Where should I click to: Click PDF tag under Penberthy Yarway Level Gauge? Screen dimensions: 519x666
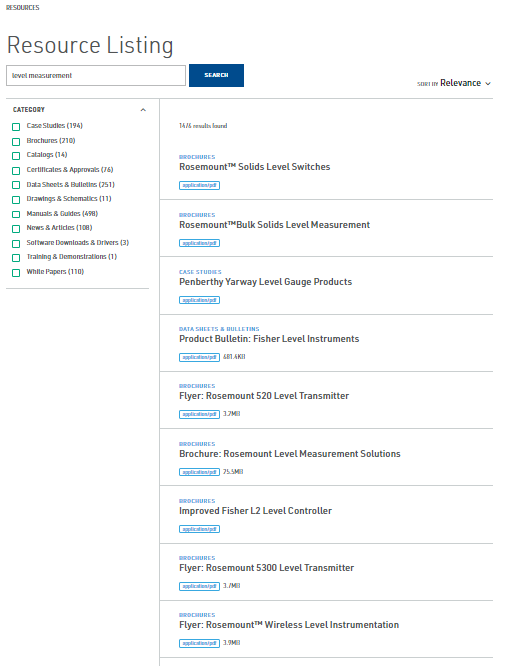tap(199, 300)
